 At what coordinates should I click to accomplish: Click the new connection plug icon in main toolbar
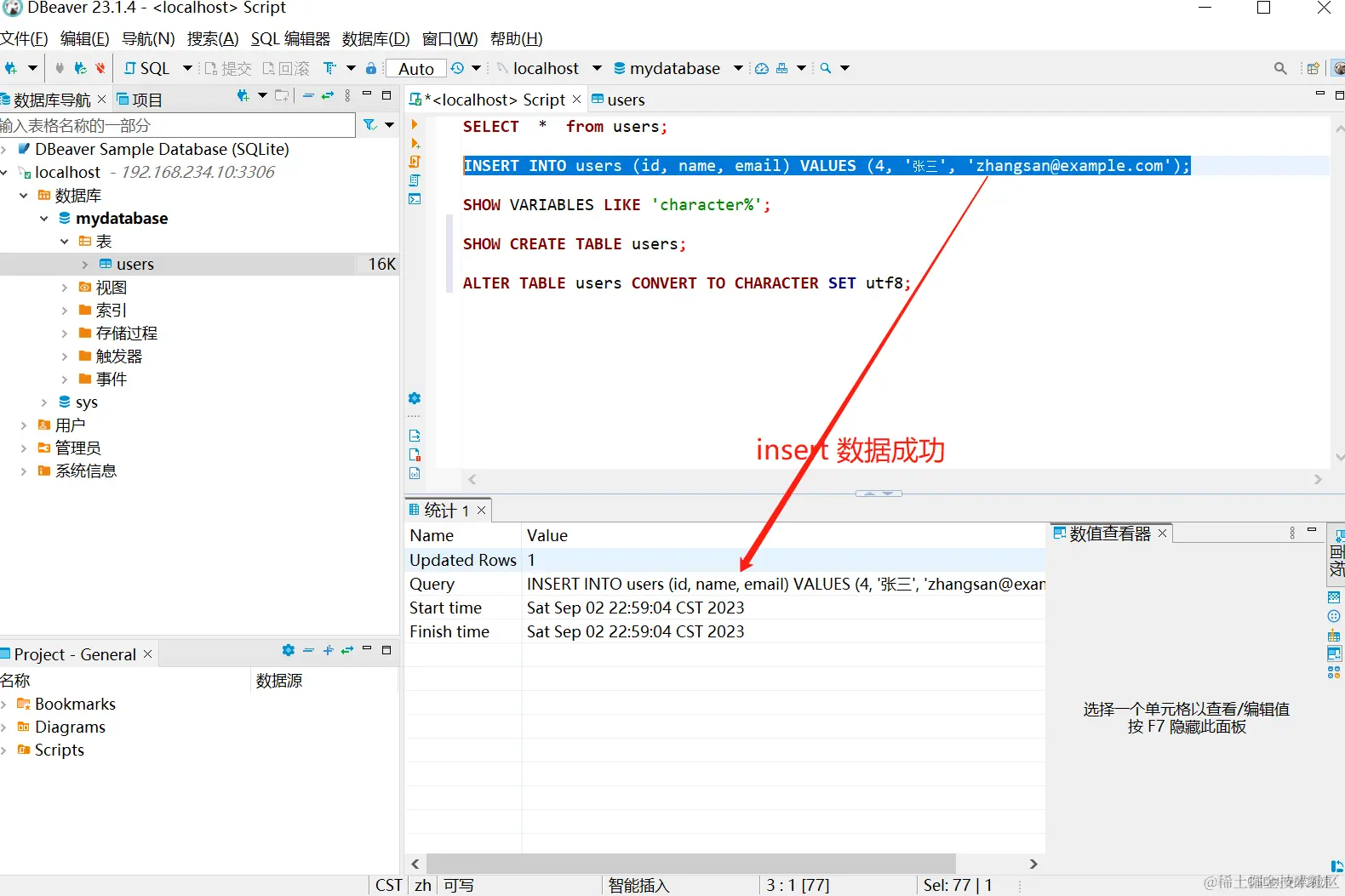point(11,68)
